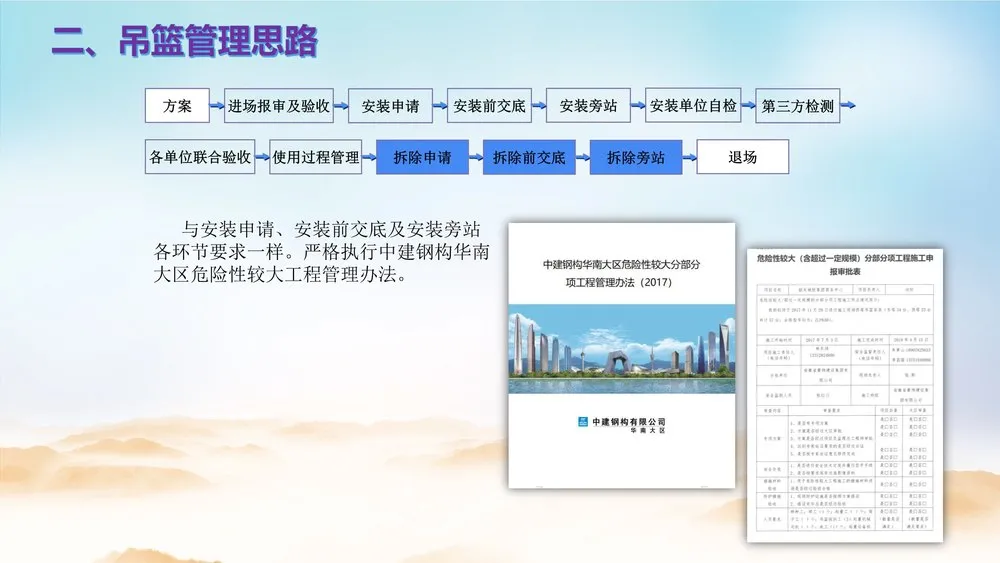Screen dimensions: 1000x563
Task: Click cover title 中建钢构华南大区危险性较大分部分项工程管理办法
Action: [621, 273]
